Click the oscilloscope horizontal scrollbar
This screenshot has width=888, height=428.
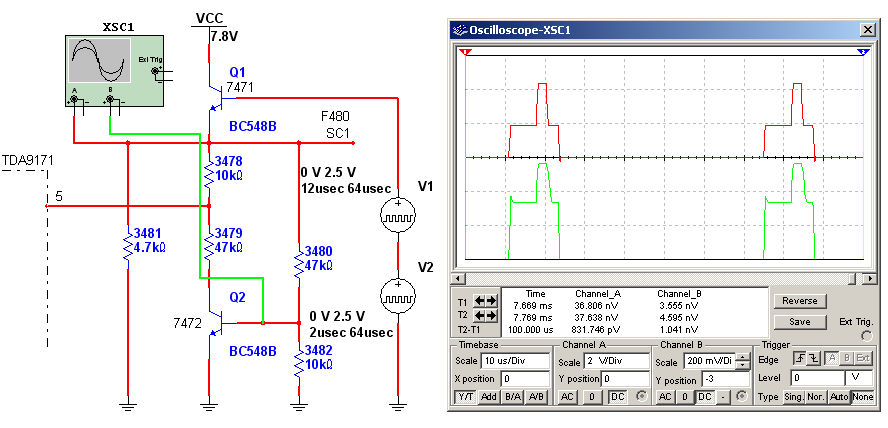[660, 277]
